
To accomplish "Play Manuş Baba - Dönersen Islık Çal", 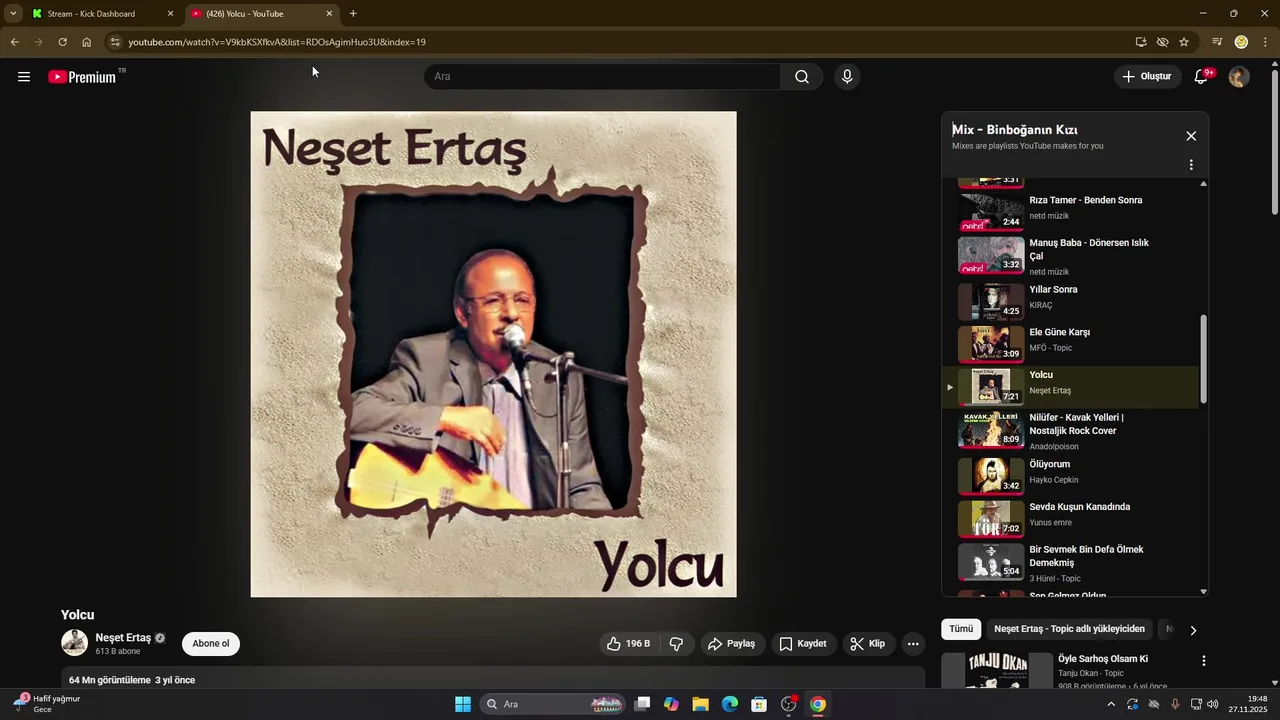I will click(x=1070, y=256).
